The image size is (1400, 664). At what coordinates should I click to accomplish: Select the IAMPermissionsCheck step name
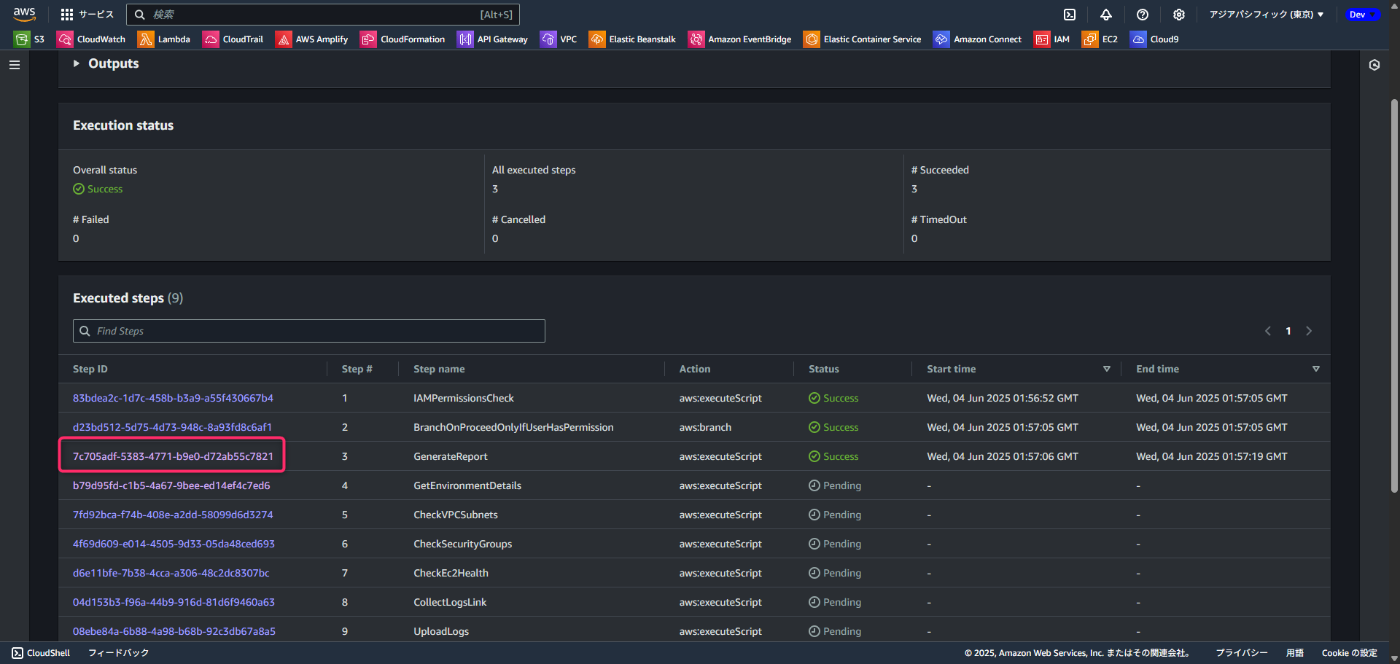(x=463, y=398)
